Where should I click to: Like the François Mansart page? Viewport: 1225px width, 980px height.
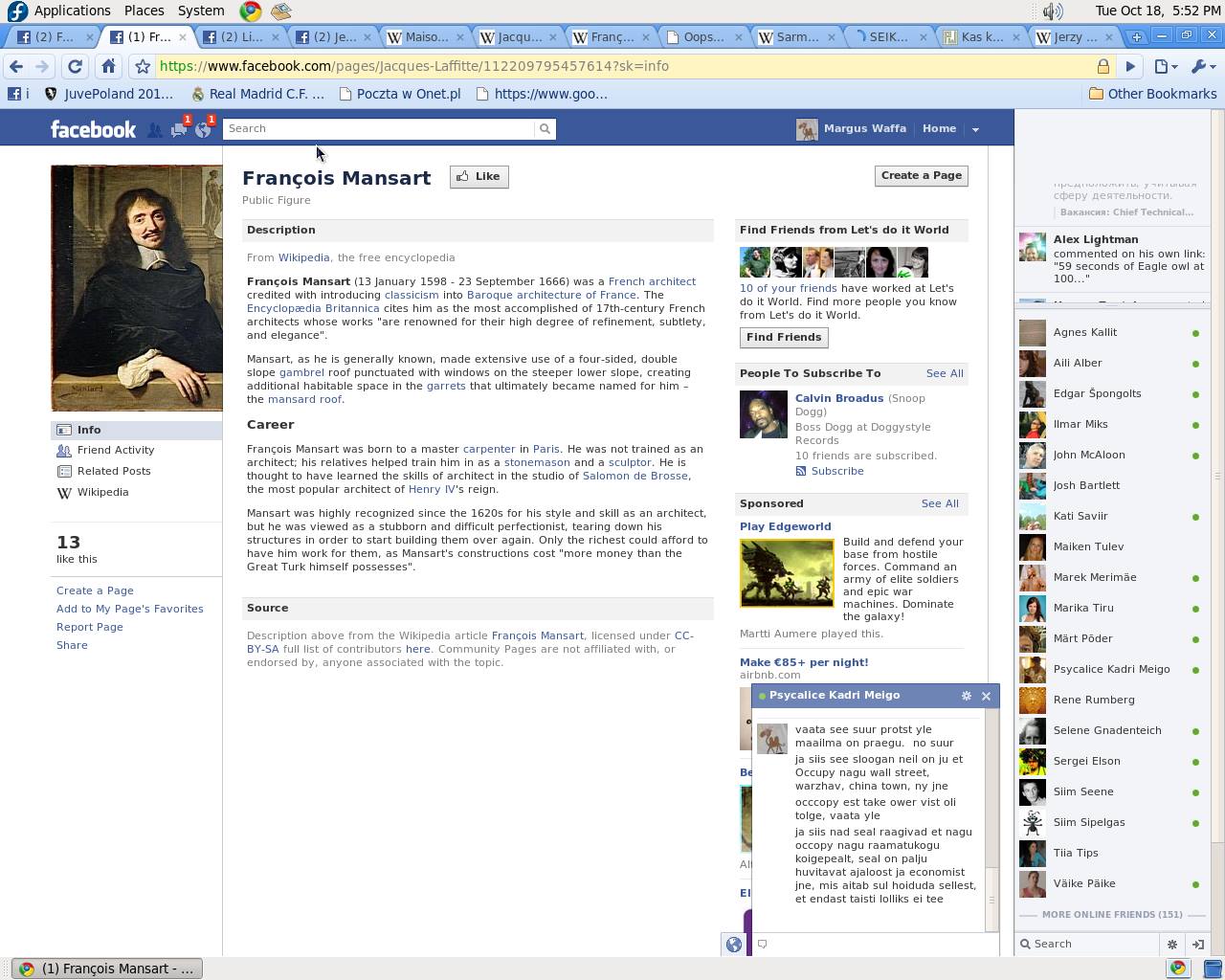(x=479, y=176)
